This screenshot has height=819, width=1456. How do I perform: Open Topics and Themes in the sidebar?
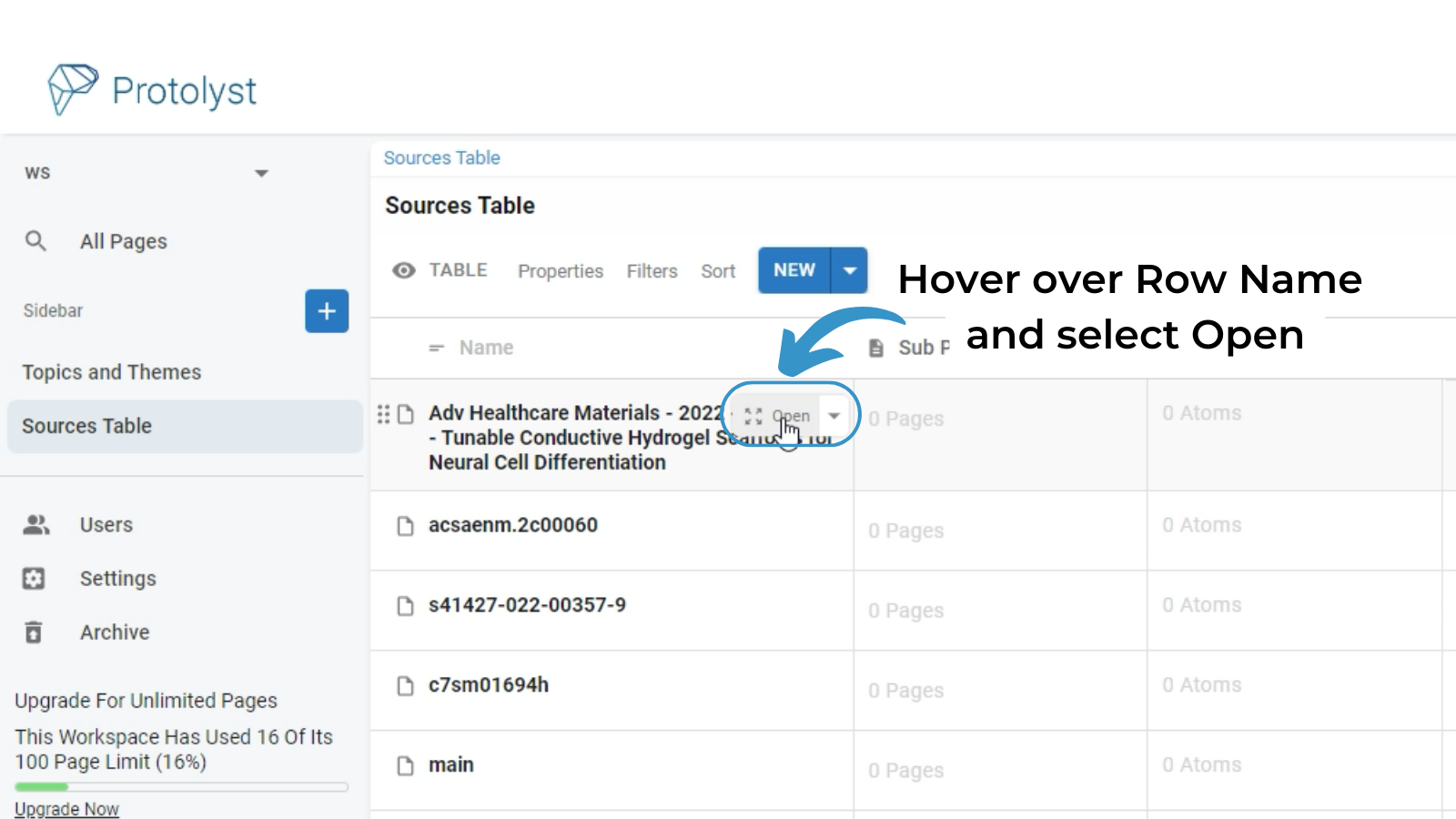112,372
